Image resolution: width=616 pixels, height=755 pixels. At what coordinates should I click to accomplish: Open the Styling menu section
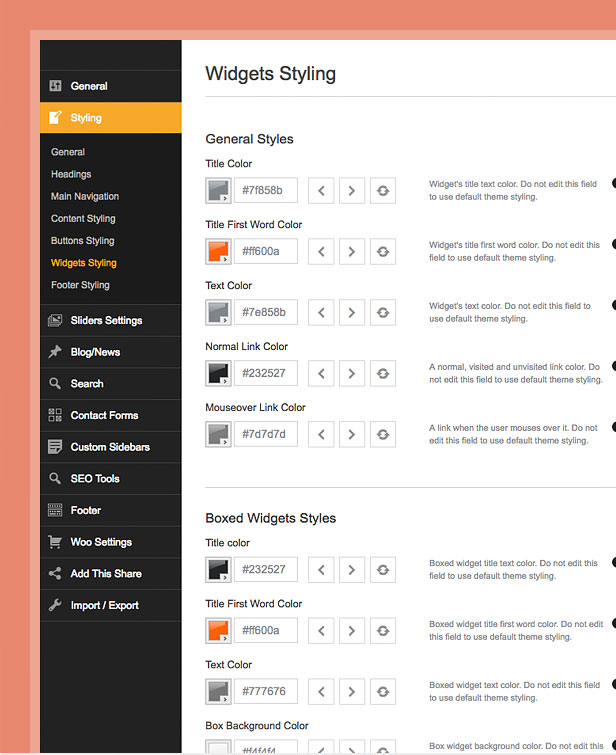(x=86, y=118)
